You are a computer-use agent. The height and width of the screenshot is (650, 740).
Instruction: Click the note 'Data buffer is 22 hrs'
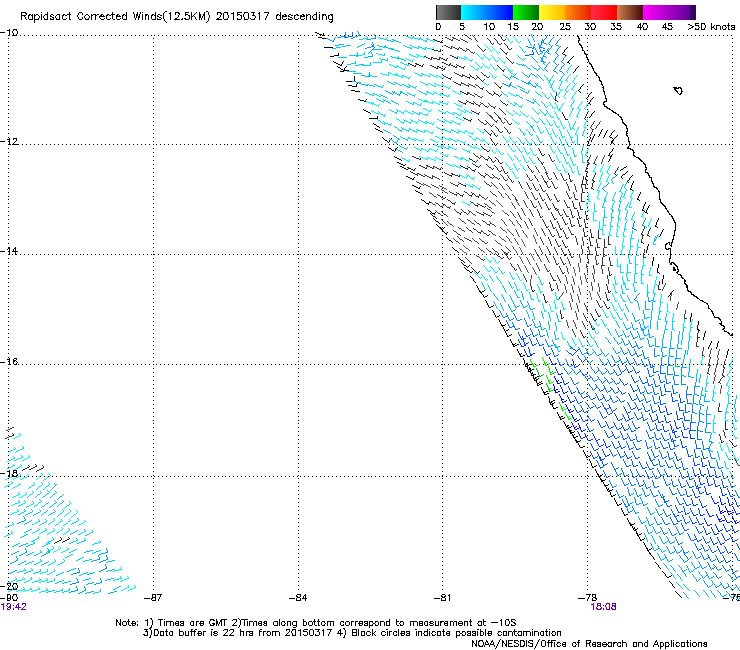[x=205, y=633]
